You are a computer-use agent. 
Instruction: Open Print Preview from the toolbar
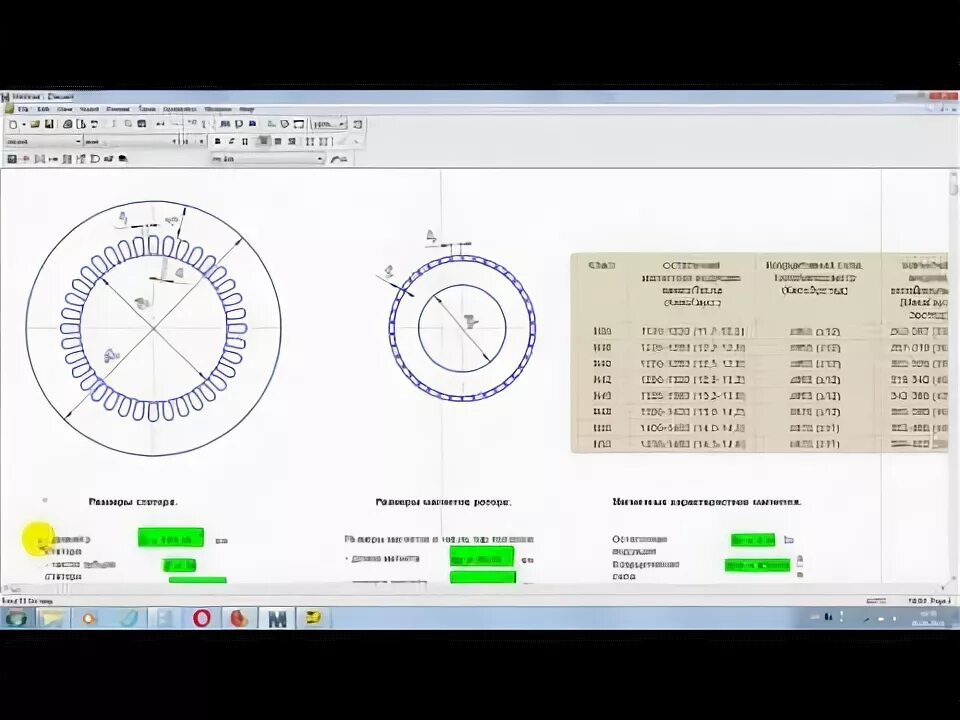(x=81, y=124)
